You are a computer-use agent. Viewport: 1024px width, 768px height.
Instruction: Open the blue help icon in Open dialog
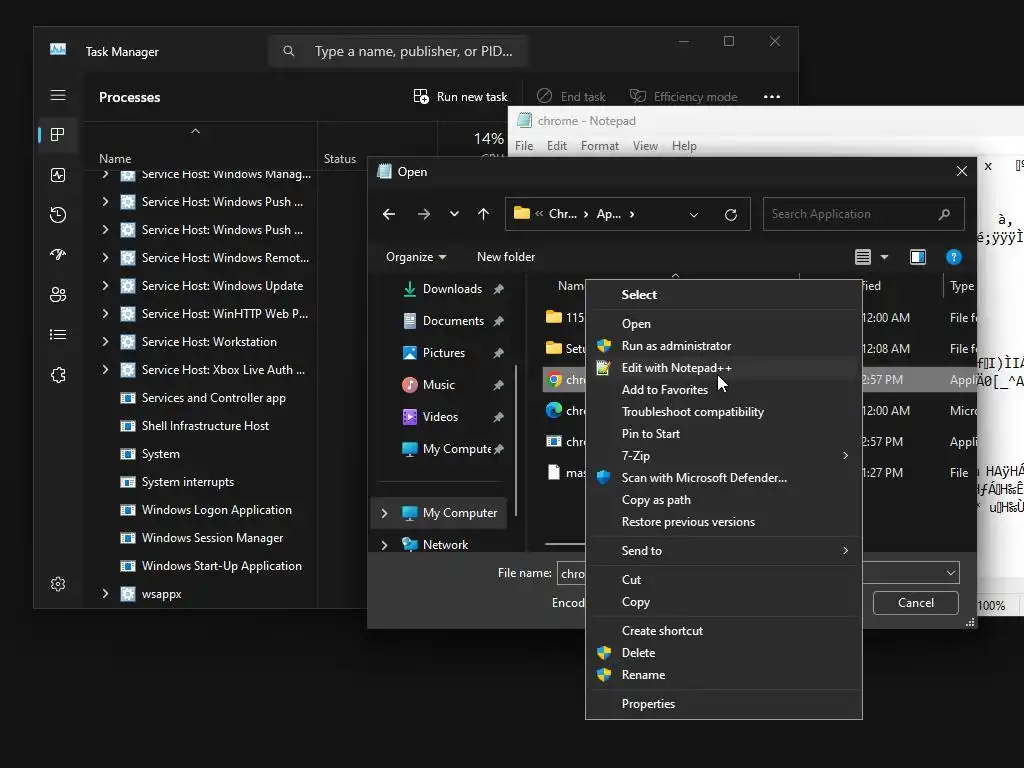953,257
